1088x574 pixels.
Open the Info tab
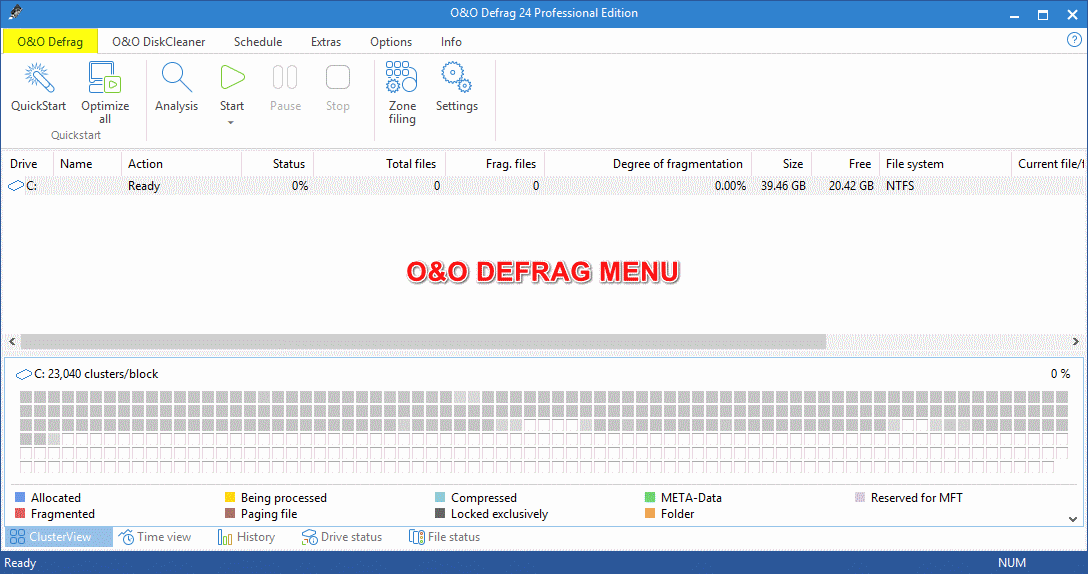tap(451, 42)
